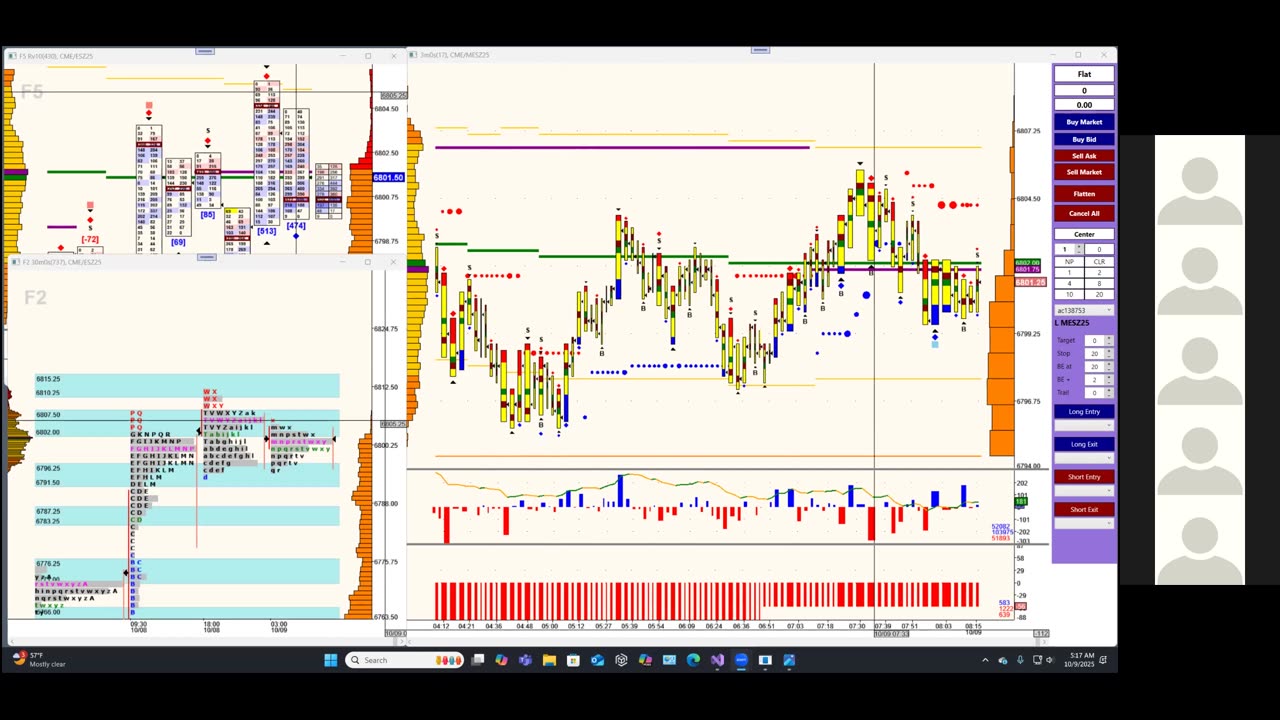The height and width of the screenshot is (720, 1280).
Task: Adjust the Target stepper arrows
Action: click(x=1109, y=341)
